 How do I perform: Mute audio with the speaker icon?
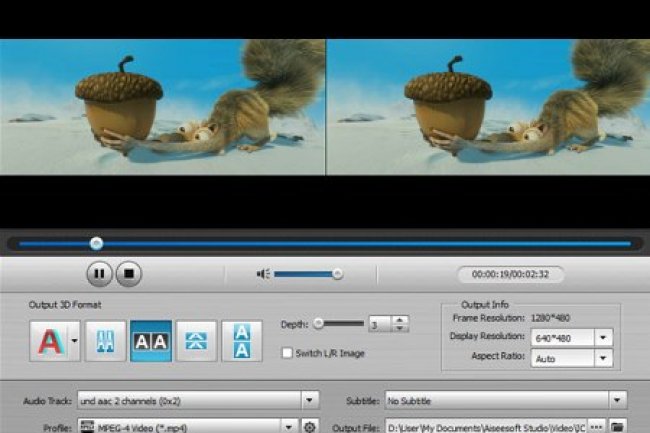tap(263, 274)
